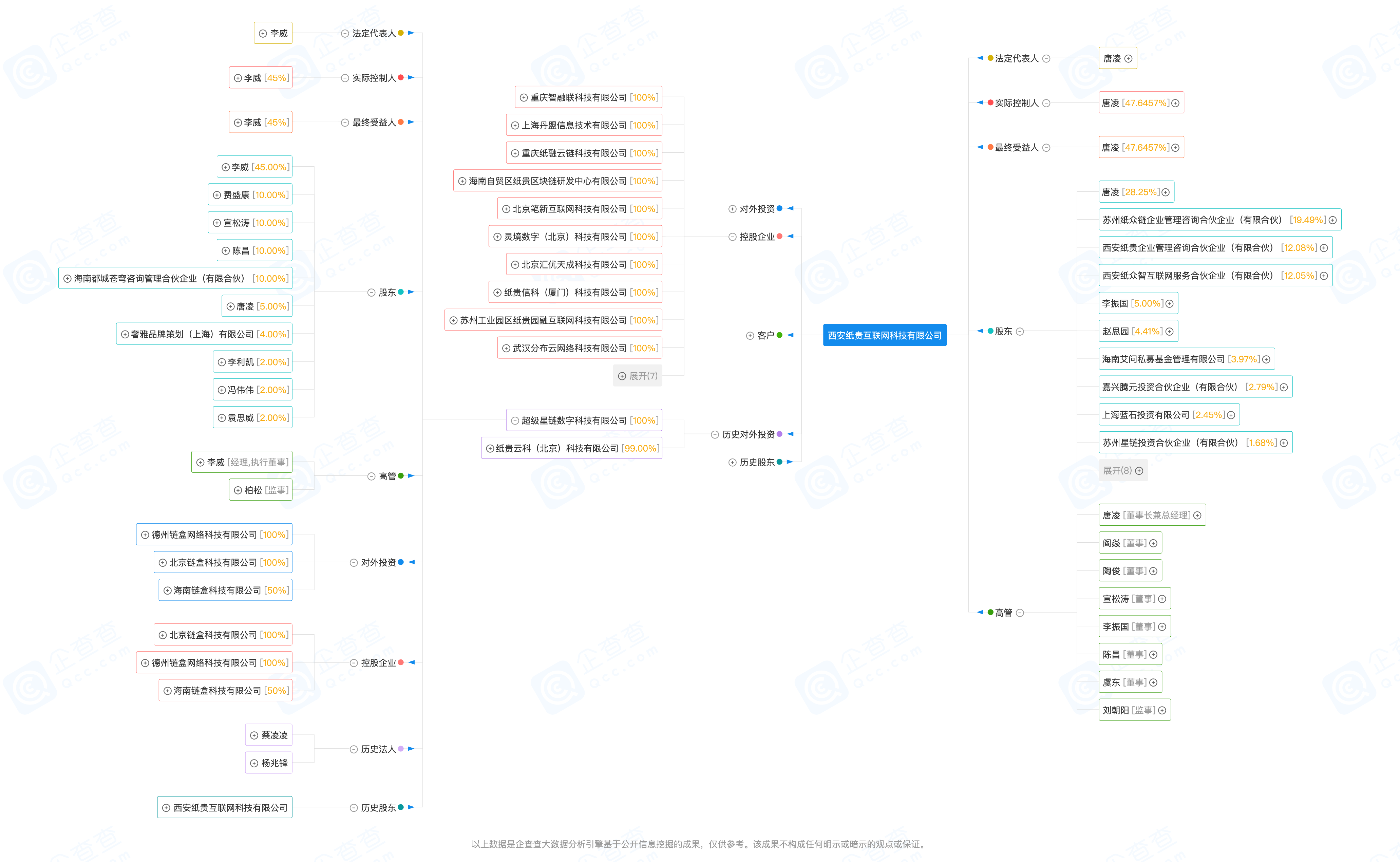
Task: Collapse the left 历史法人 branch
Action: 354,749
